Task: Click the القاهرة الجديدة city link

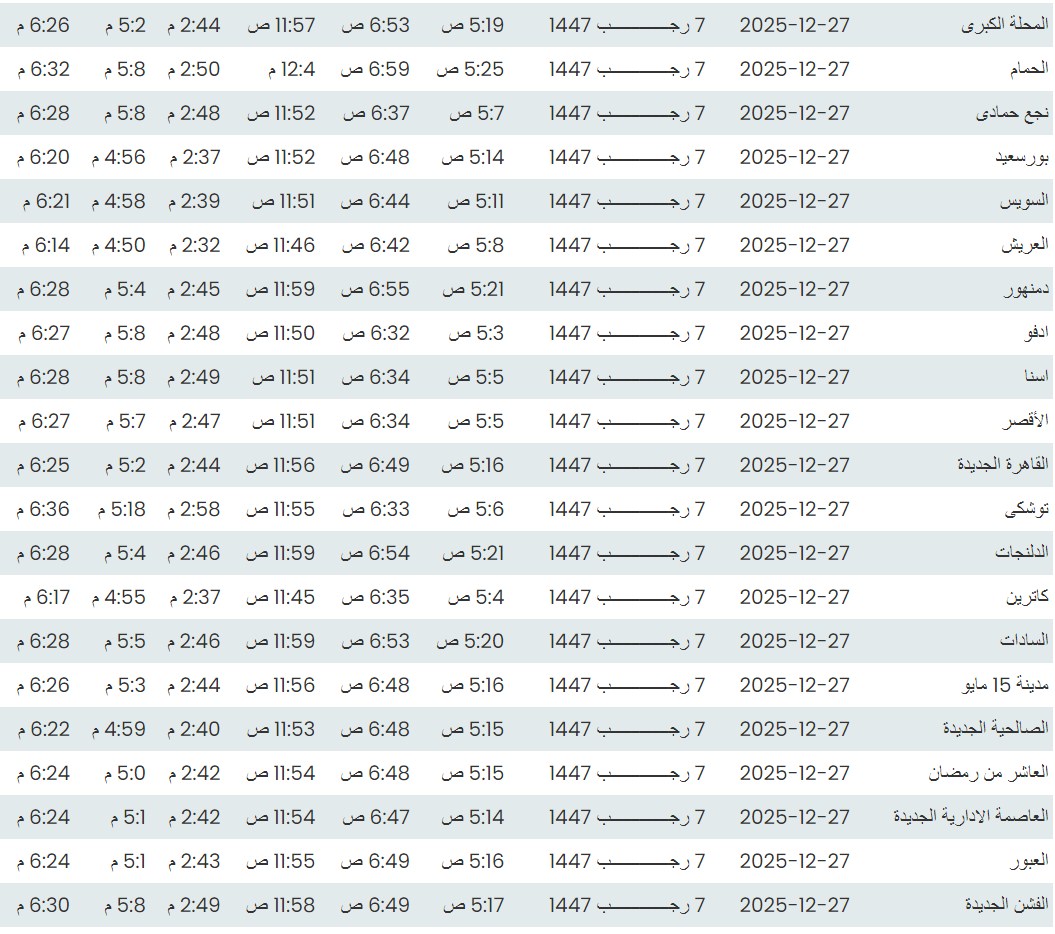Action: pos(1002,465)
